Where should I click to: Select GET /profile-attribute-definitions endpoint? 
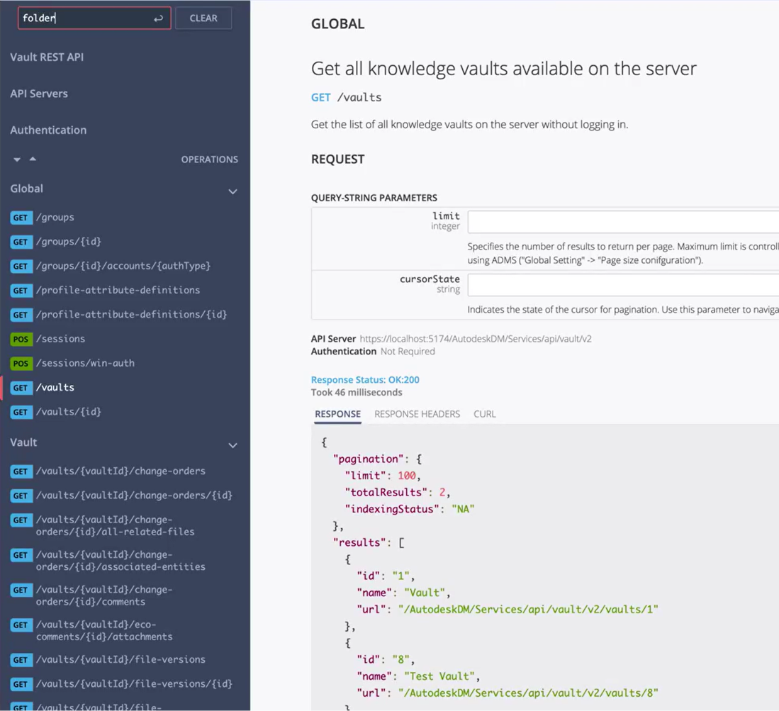(x=117, y=290)
